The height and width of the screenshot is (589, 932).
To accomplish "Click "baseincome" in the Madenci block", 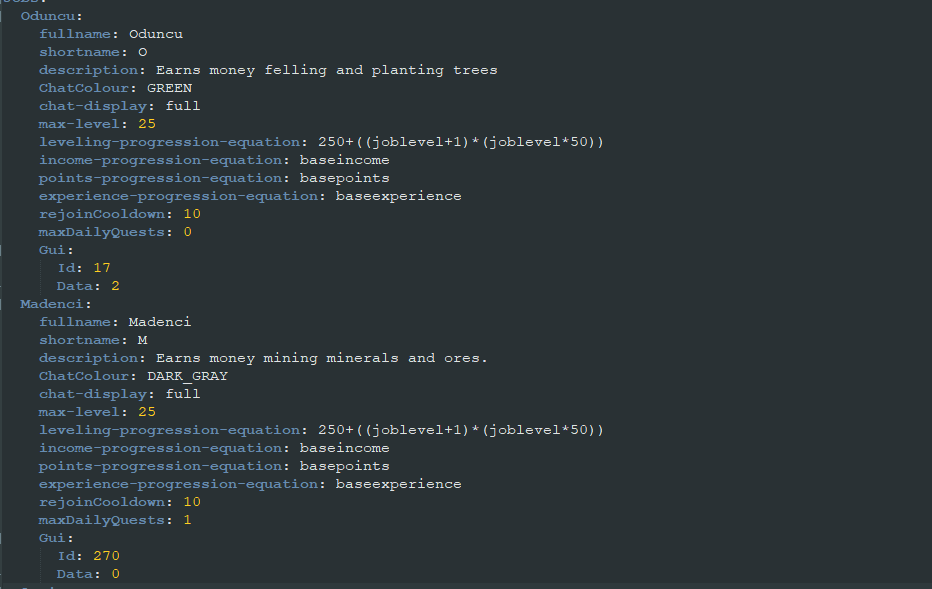I will pos(344,448).
